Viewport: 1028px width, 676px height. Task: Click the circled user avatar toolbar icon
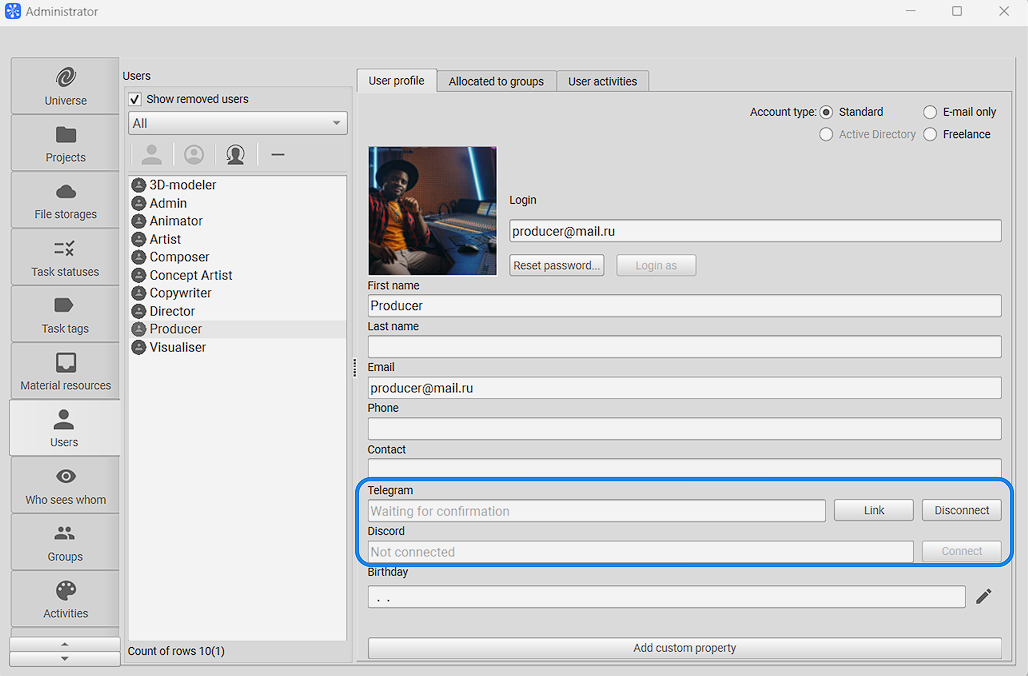193,155
